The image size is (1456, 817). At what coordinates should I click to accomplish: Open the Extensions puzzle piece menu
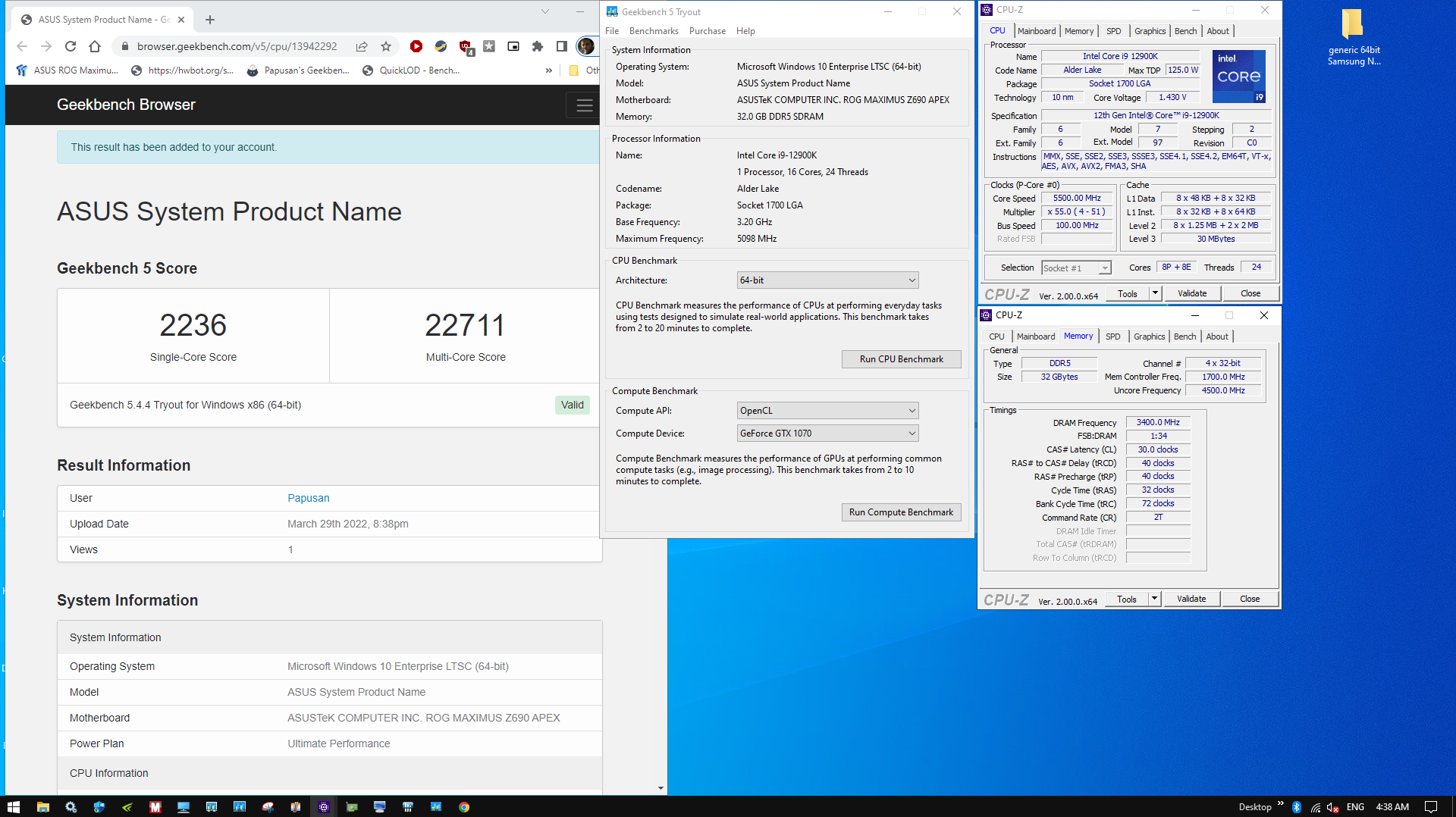tap(538, 46)
